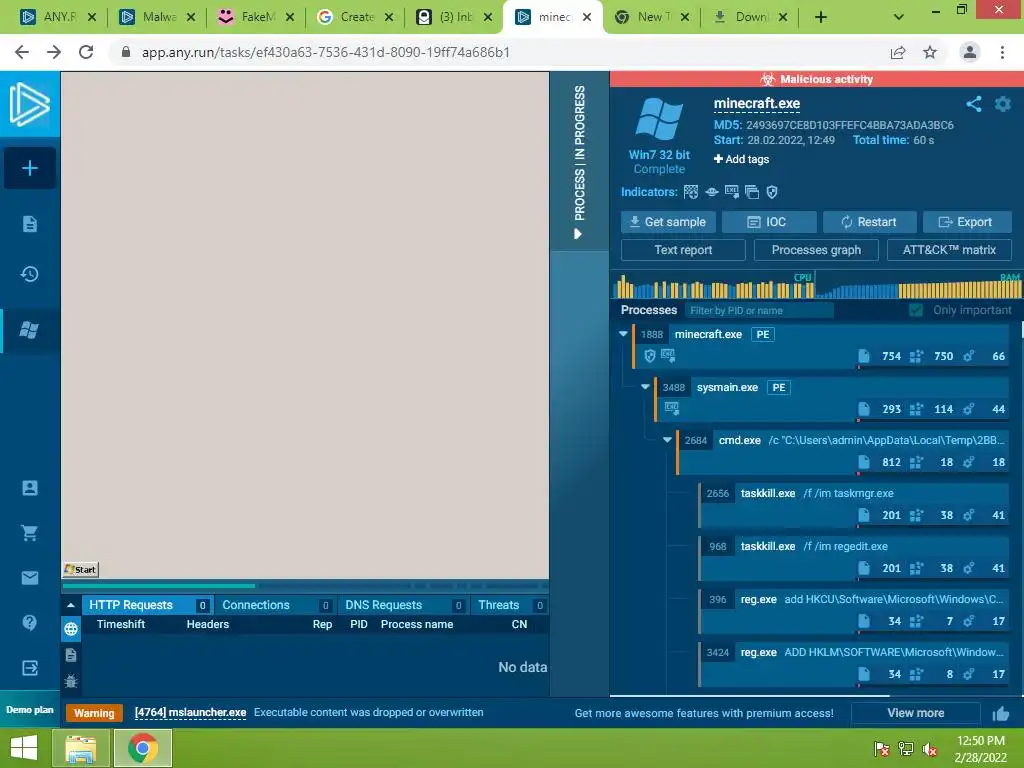Viewport: 1024px width, 768px height.
Task: Click the Export button
Action: click(967, 222)
